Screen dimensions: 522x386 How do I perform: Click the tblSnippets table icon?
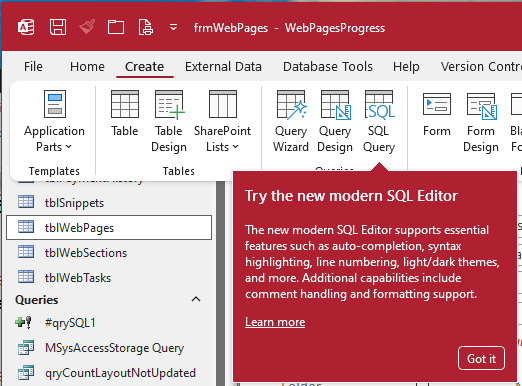[x=26, y=202]
